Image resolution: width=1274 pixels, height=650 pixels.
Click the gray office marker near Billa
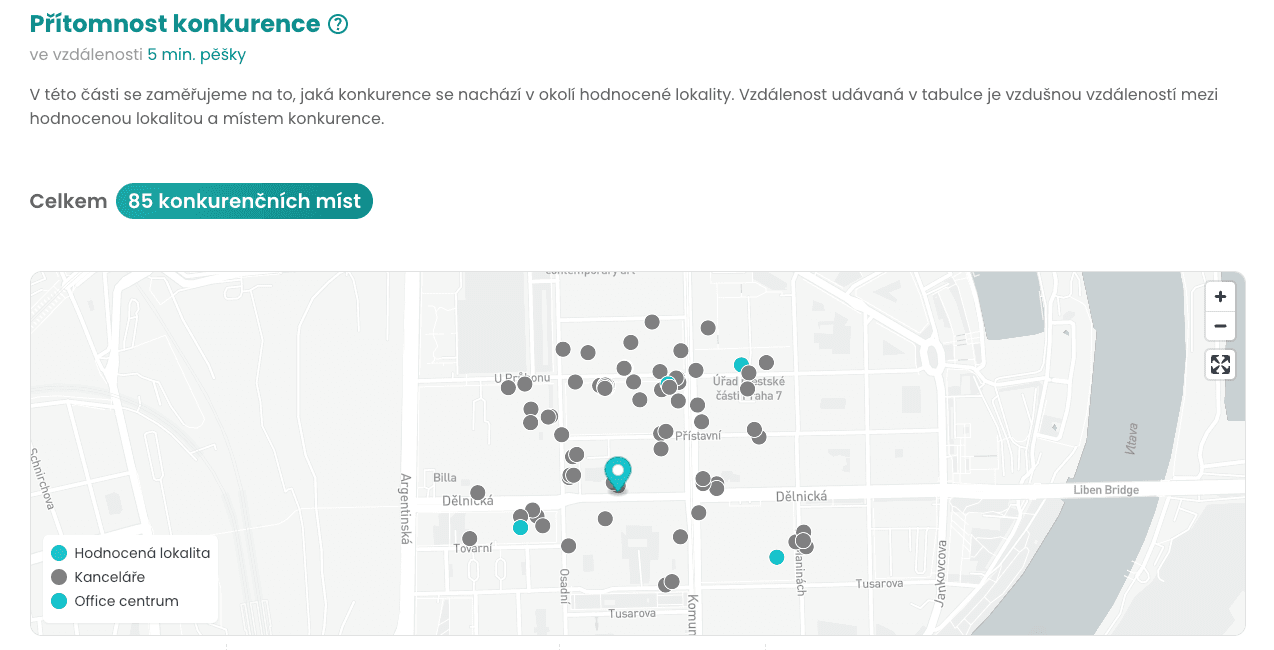(478, 493)
